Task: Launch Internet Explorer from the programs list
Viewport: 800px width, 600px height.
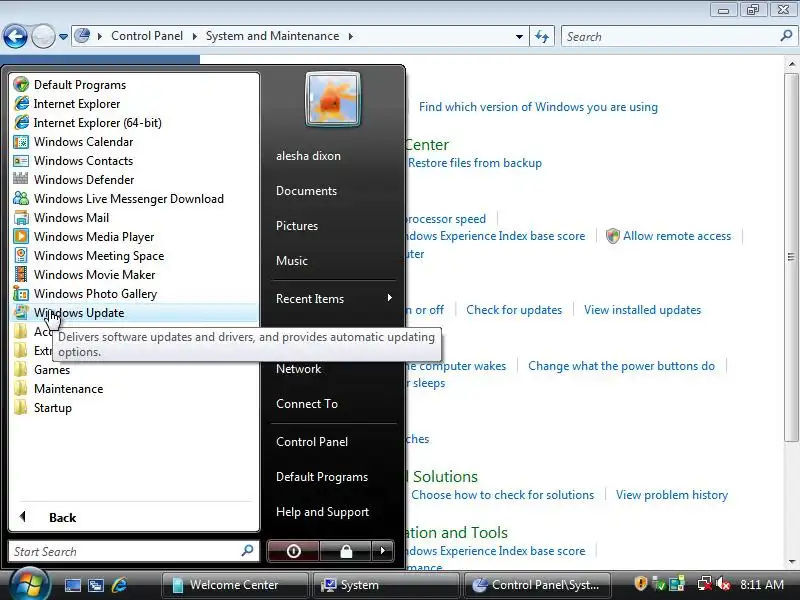Action: 77,104
